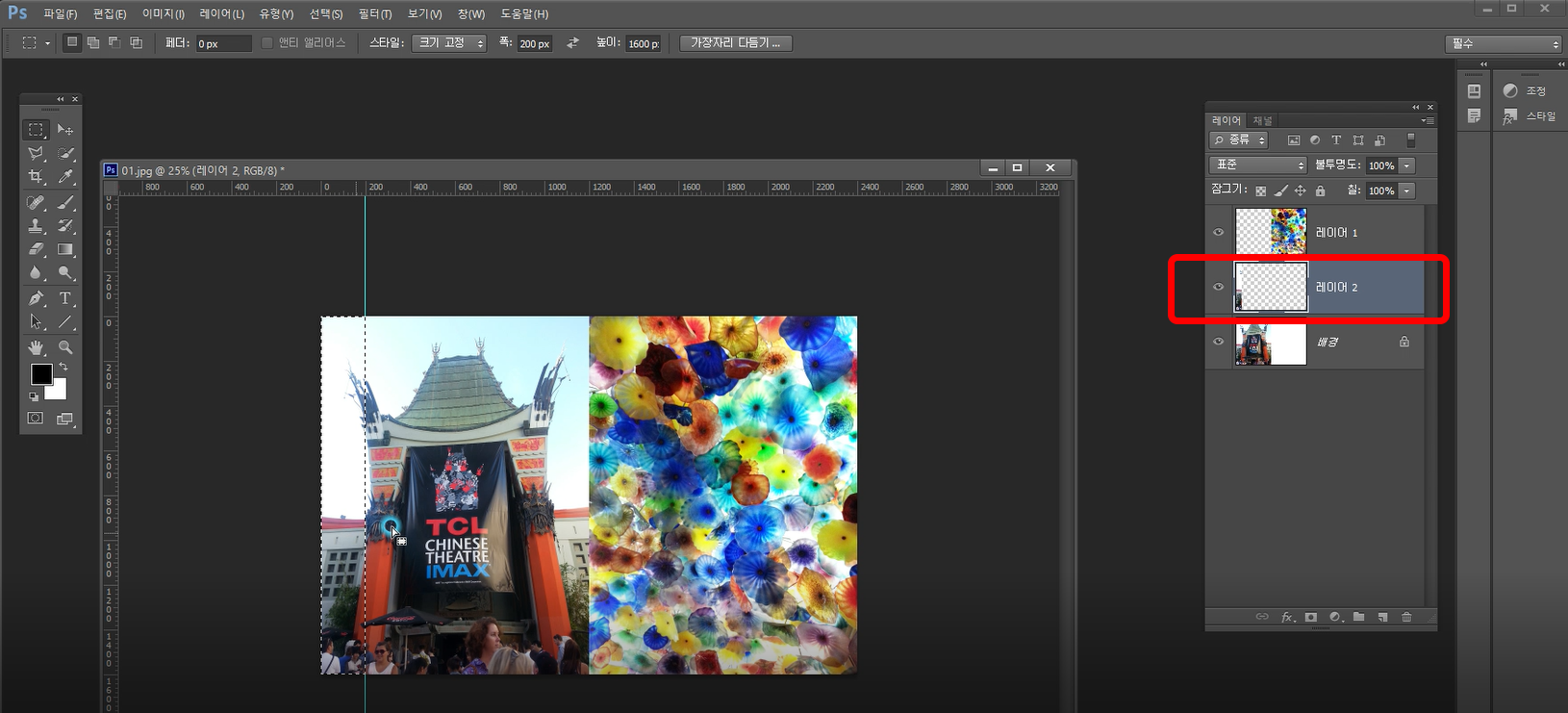
Task: Open the 조정 adjustments panel
Action: (1526, 90)
